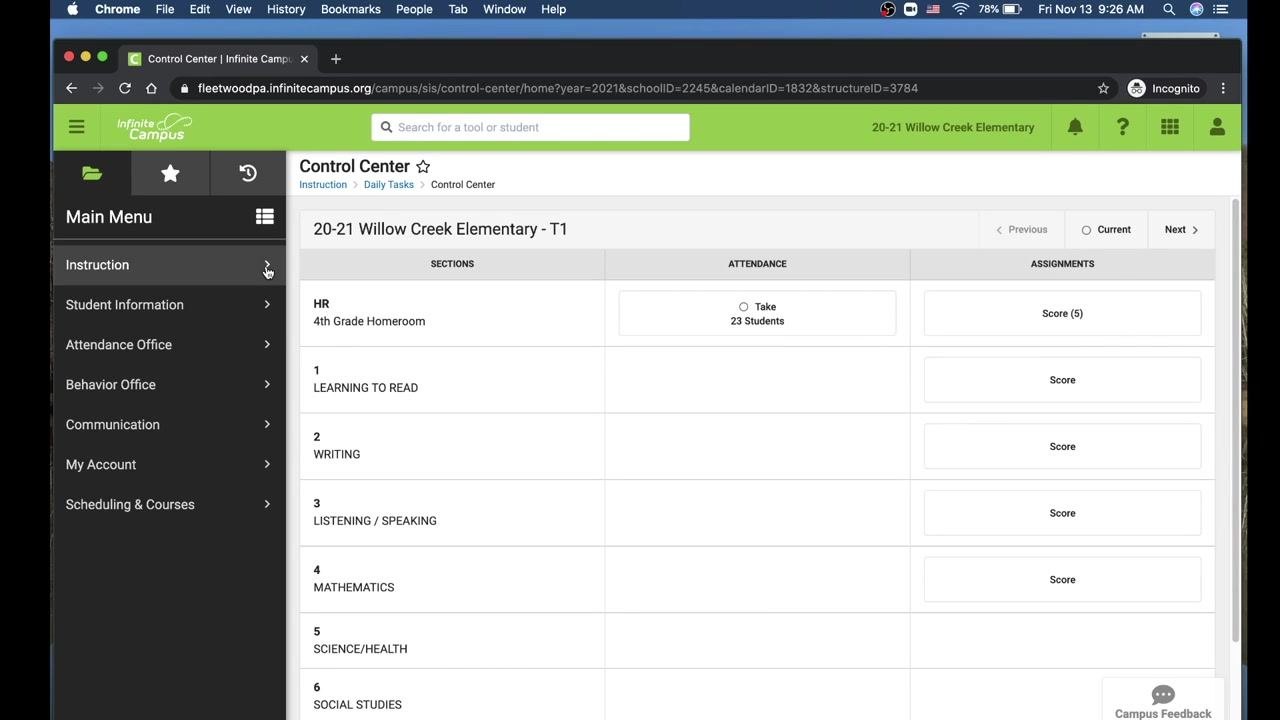Open Score for LEARNING TO READ

coord(1062,380)
